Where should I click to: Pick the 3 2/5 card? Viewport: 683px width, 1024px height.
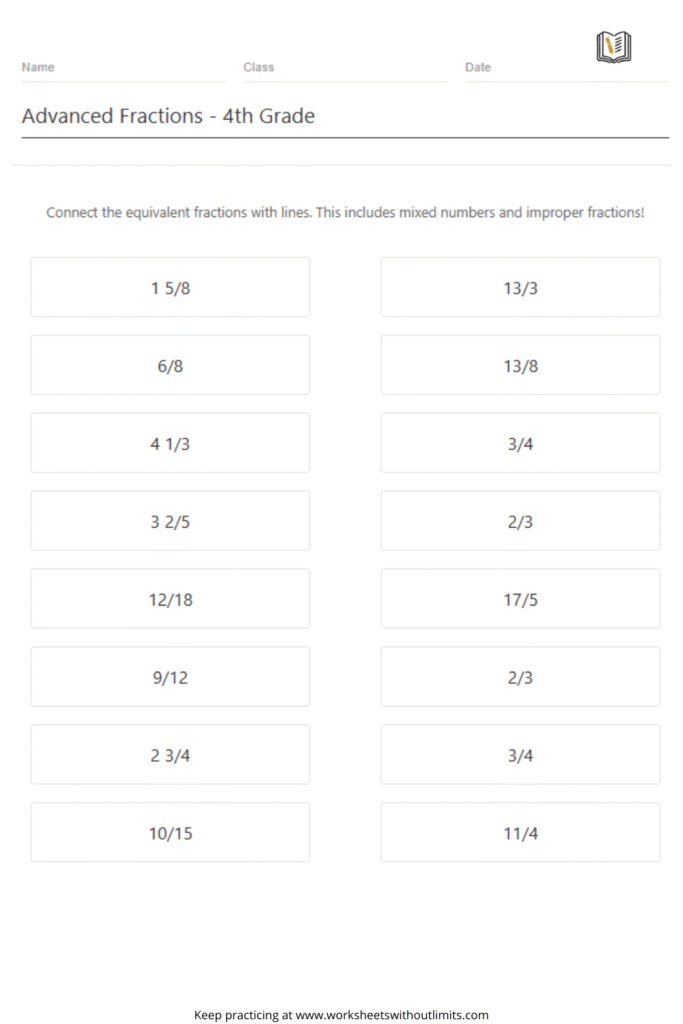point(170,521)
